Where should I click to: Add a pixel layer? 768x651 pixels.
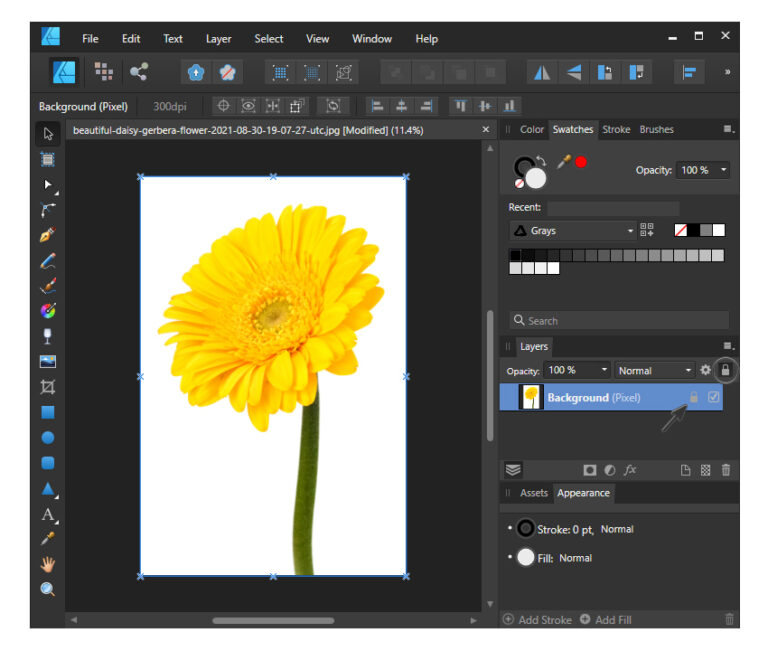coord(705,470)
